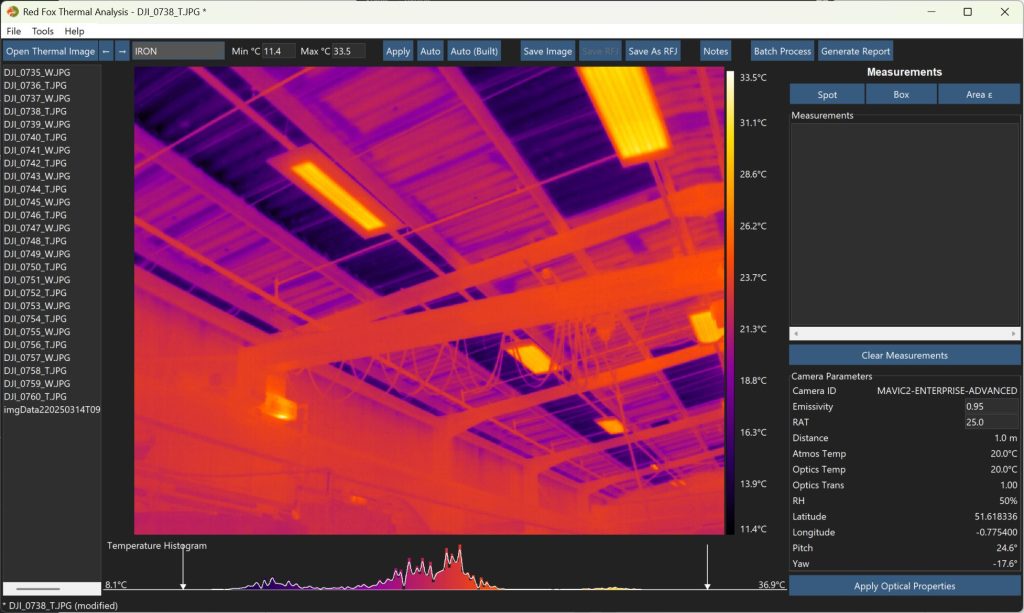
Task: Click the Min °C input field
Action: [x=279, y=51]
